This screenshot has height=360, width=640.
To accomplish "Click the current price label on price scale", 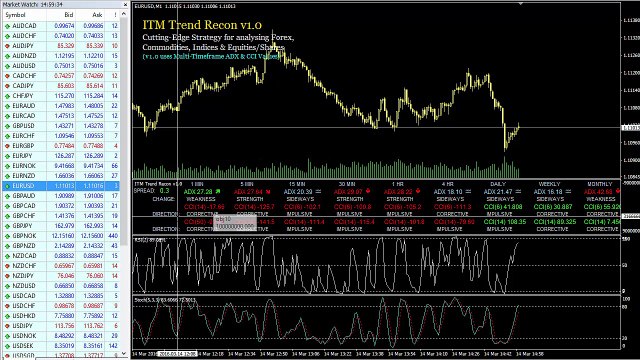I will coord(630,128).
